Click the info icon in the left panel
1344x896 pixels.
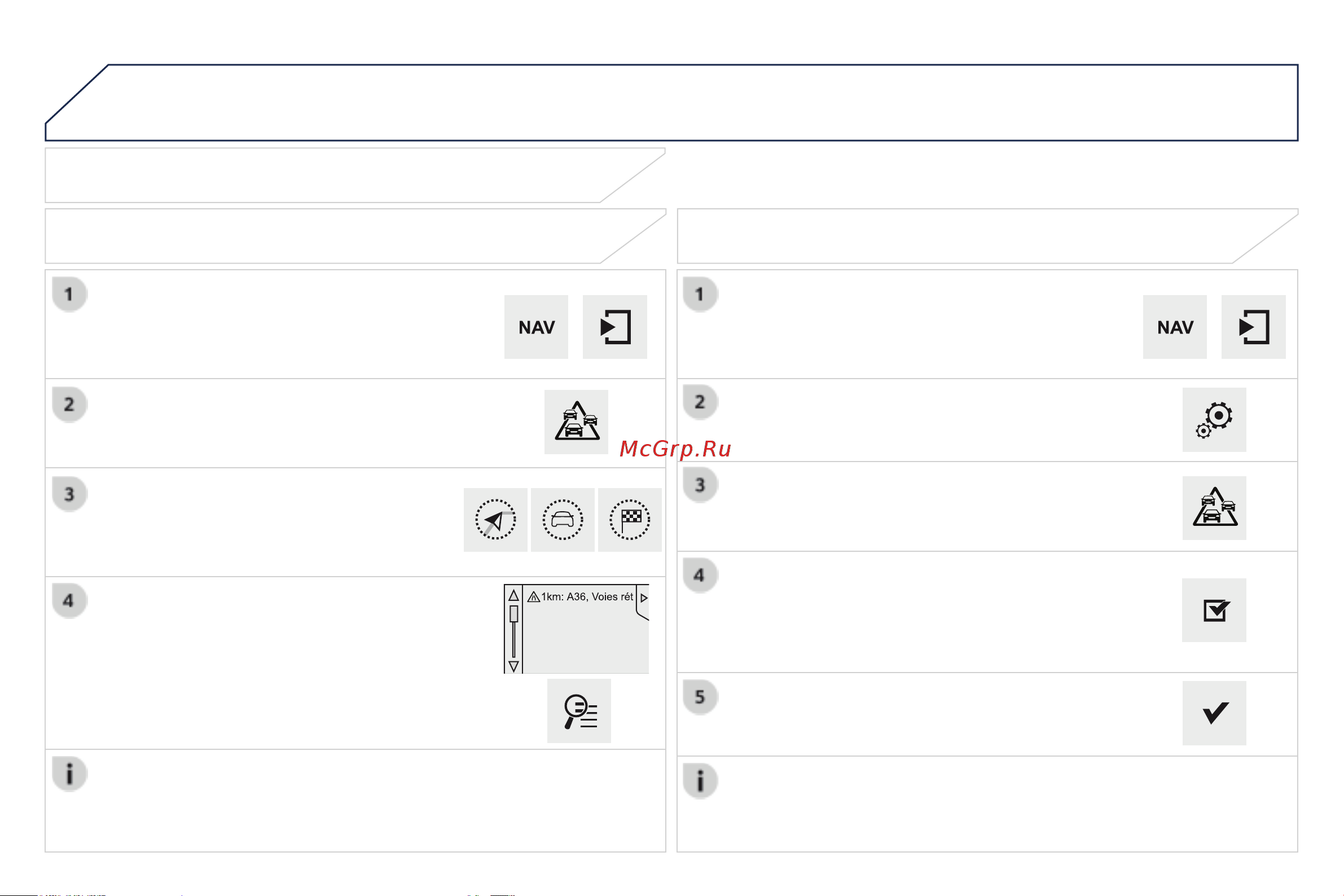click(69, 774)
